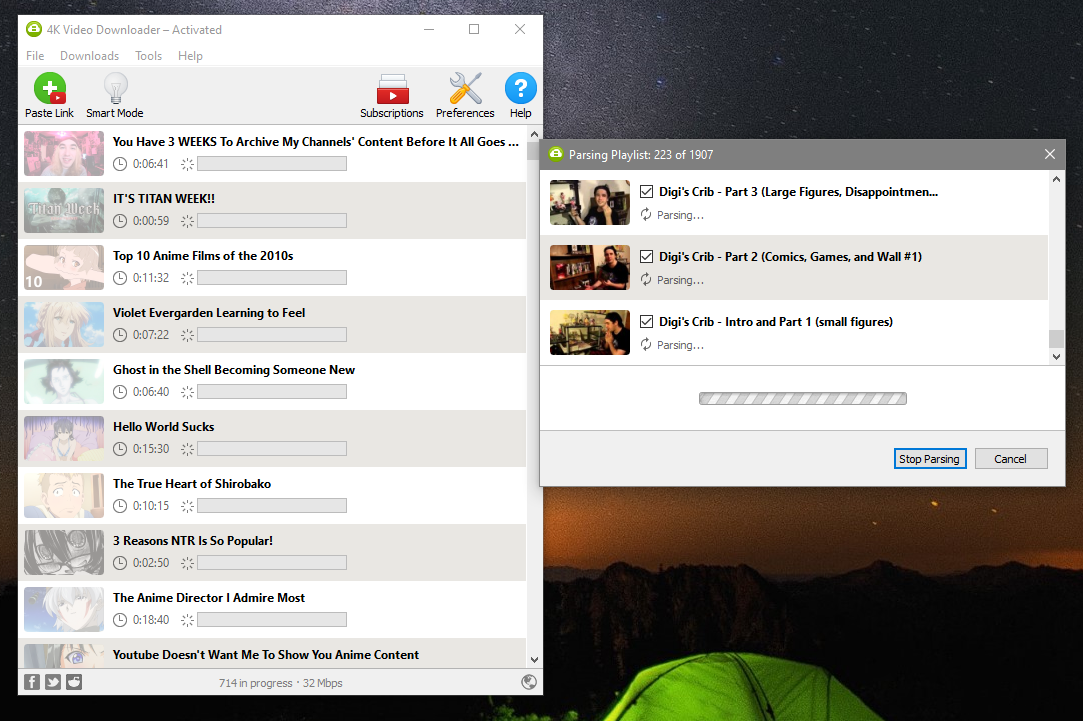
Task: Click the 0:00:59 duration text
Action: point(151,221)
